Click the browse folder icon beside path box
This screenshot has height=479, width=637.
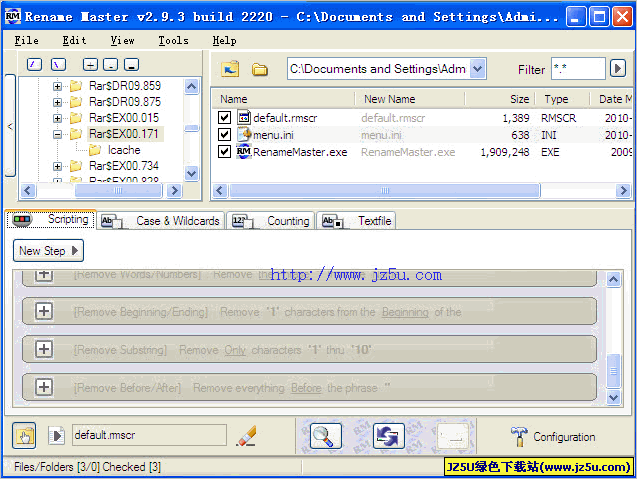click(260, 69)
